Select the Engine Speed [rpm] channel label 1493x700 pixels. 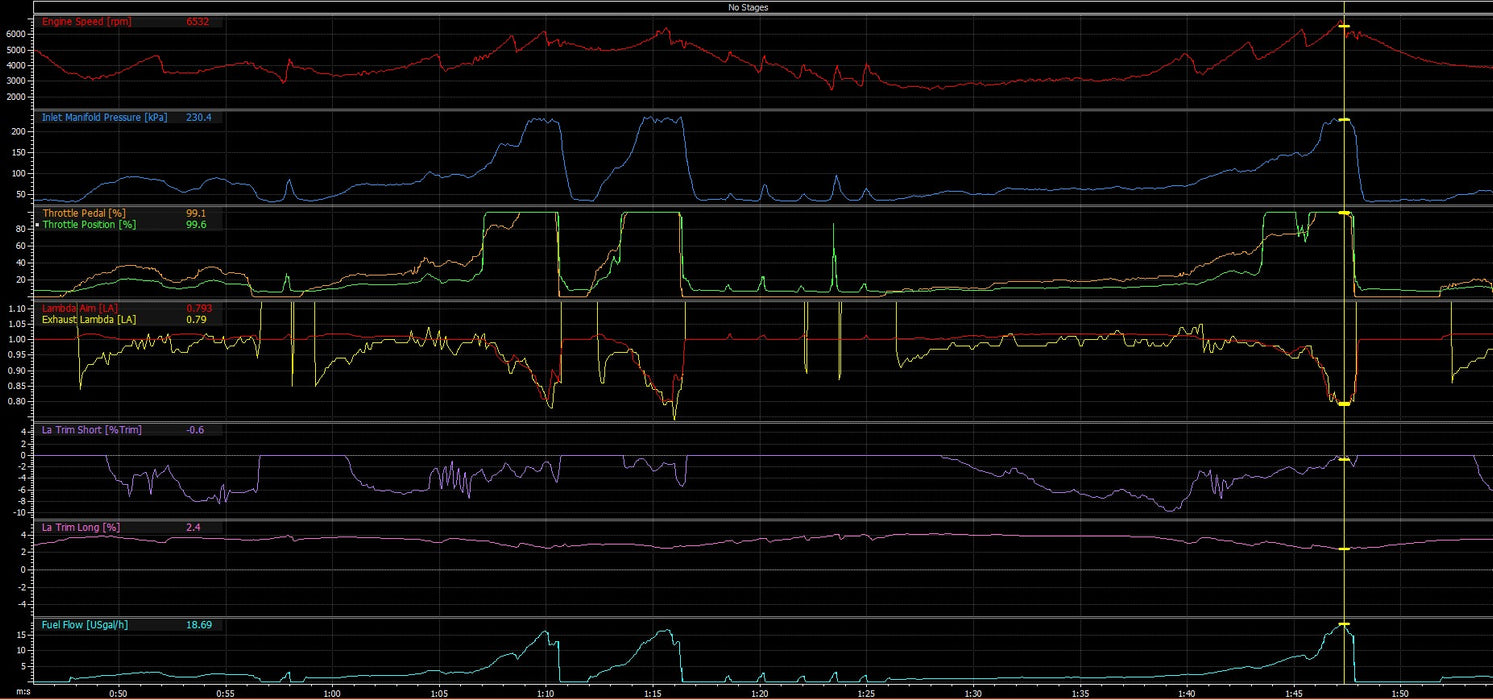pyautogui.click(x=86, y=22)
